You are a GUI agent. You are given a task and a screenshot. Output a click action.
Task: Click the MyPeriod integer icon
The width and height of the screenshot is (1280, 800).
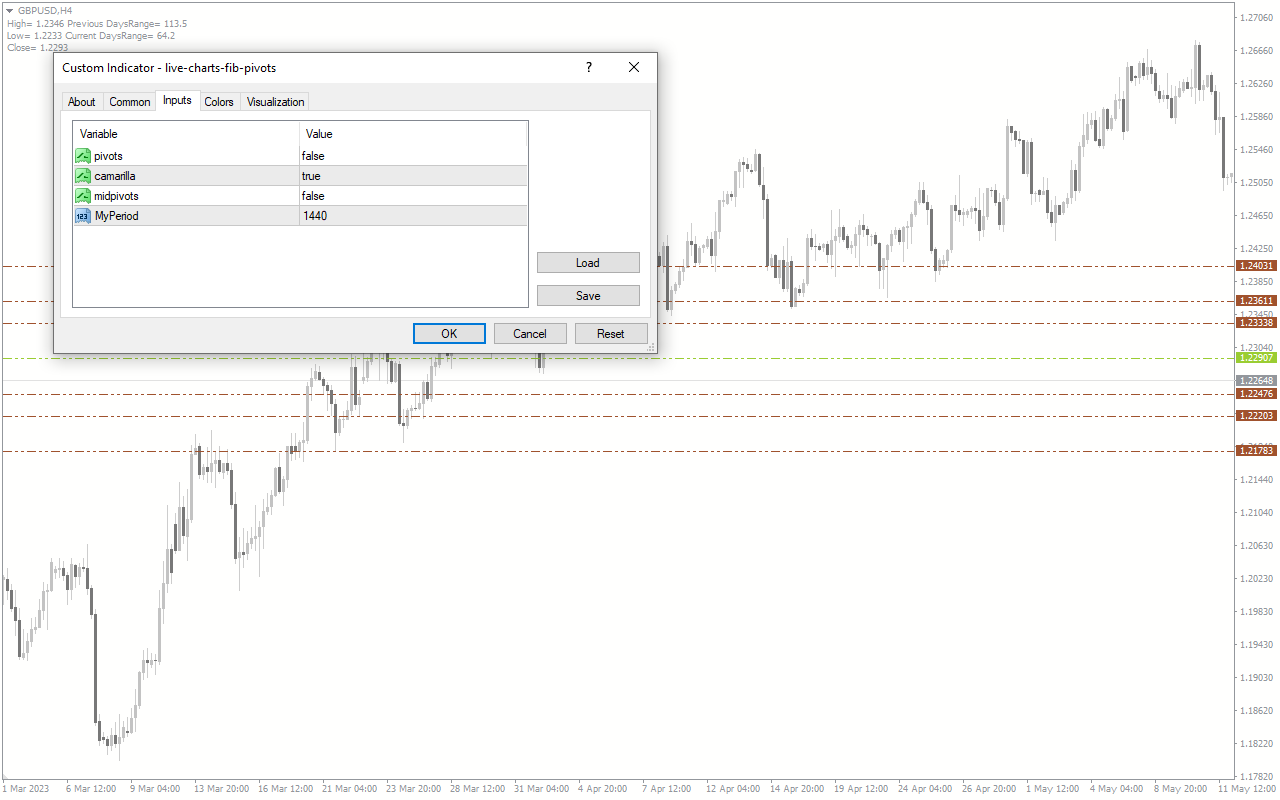click(x=83, y=216)
